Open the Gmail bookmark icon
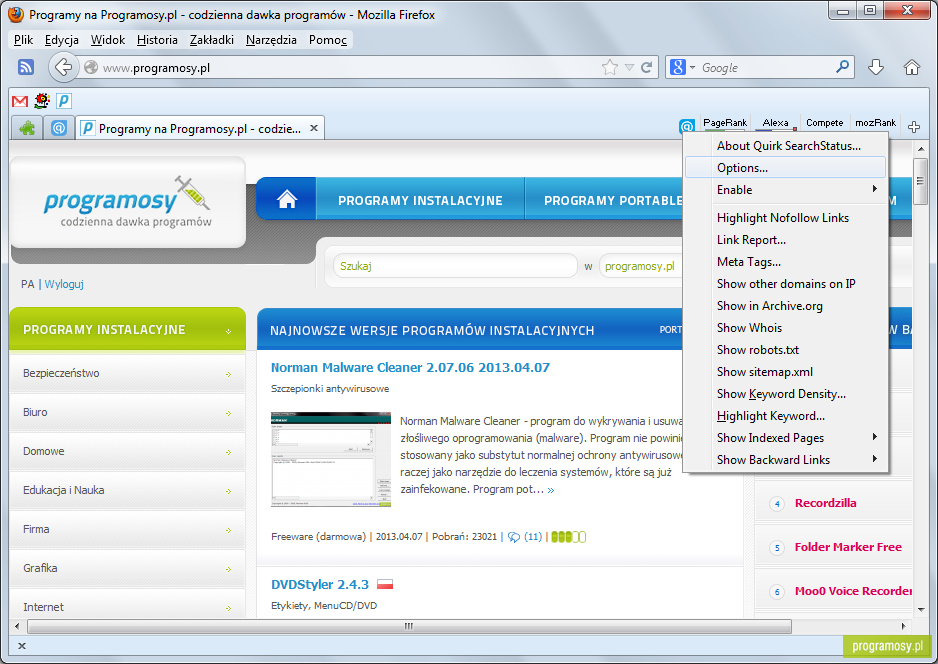Image resolution: width=938 pixels, height=664 pixels. click(x=20, y=101)
